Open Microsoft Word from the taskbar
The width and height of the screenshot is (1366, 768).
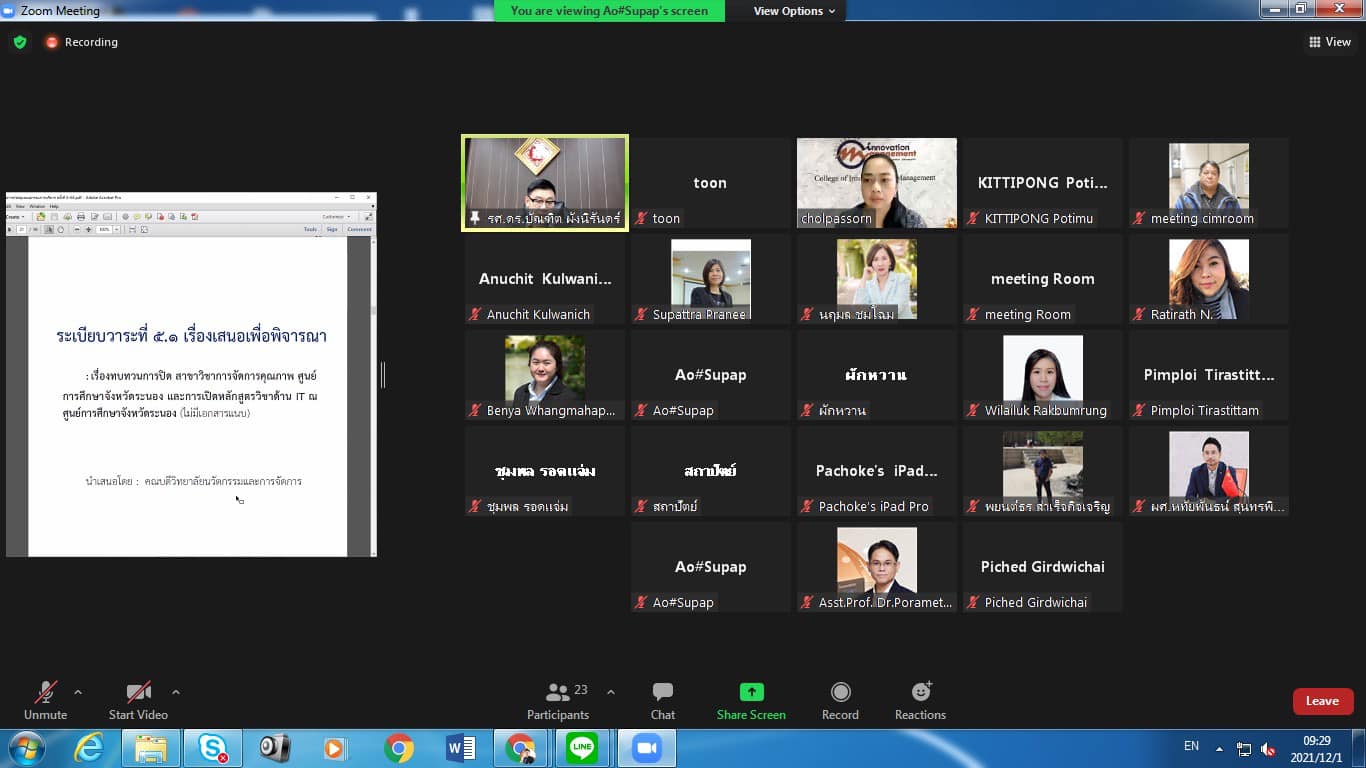[460, 748]
